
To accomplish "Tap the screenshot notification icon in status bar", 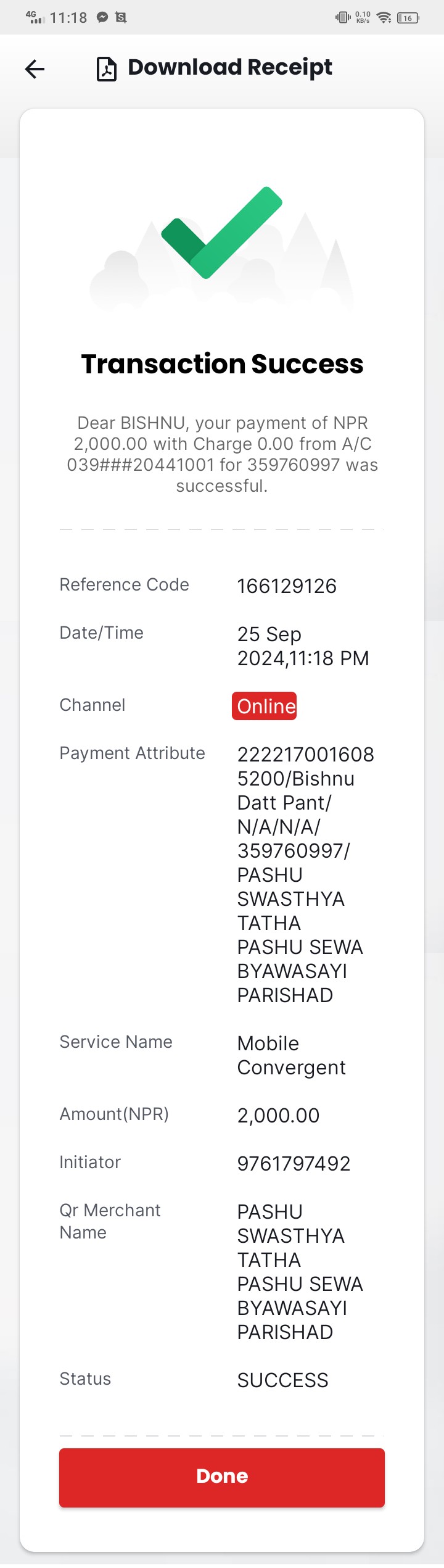I will 121,18.
